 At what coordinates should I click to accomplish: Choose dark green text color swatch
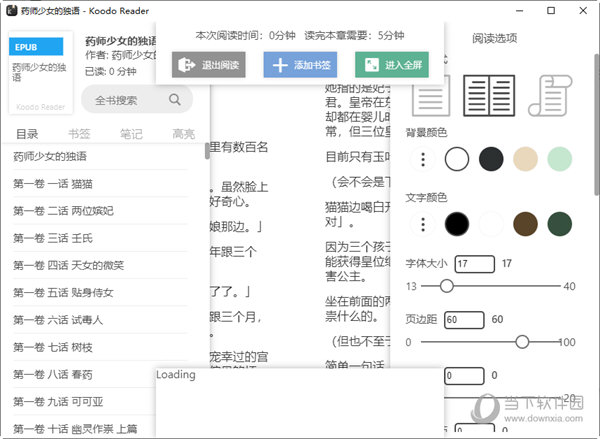559,224
